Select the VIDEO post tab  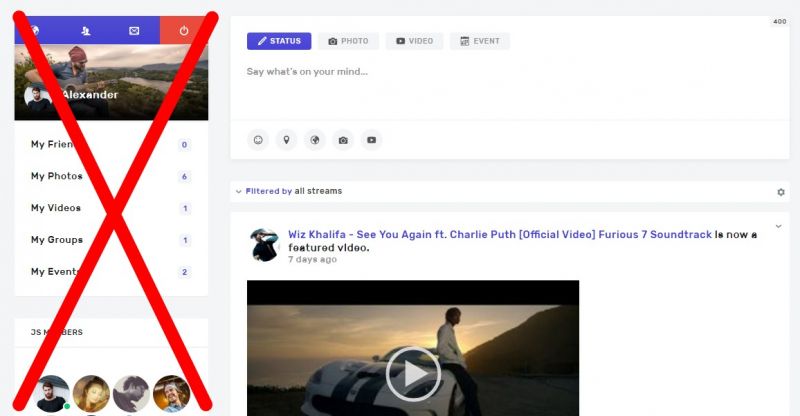click(414, 41)
